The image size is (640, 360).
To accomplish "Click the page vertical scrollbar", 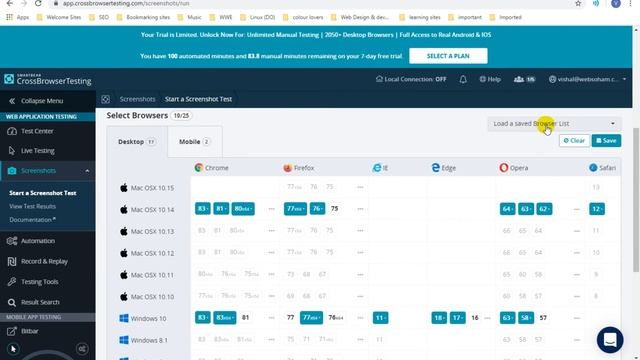I will pyautogui.click(x=636, y=200).
